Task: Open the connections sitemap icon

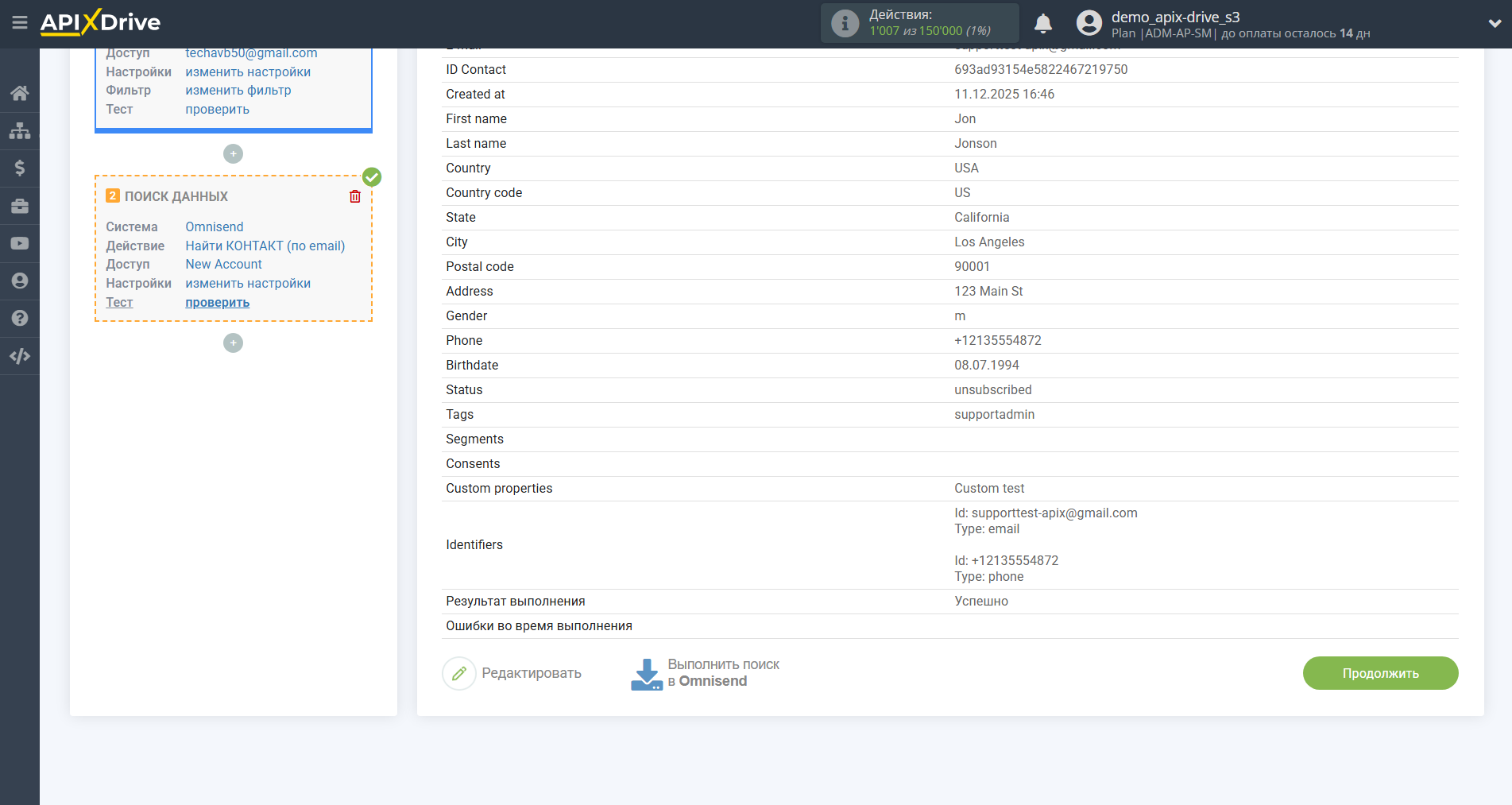Action: (20, 130)
